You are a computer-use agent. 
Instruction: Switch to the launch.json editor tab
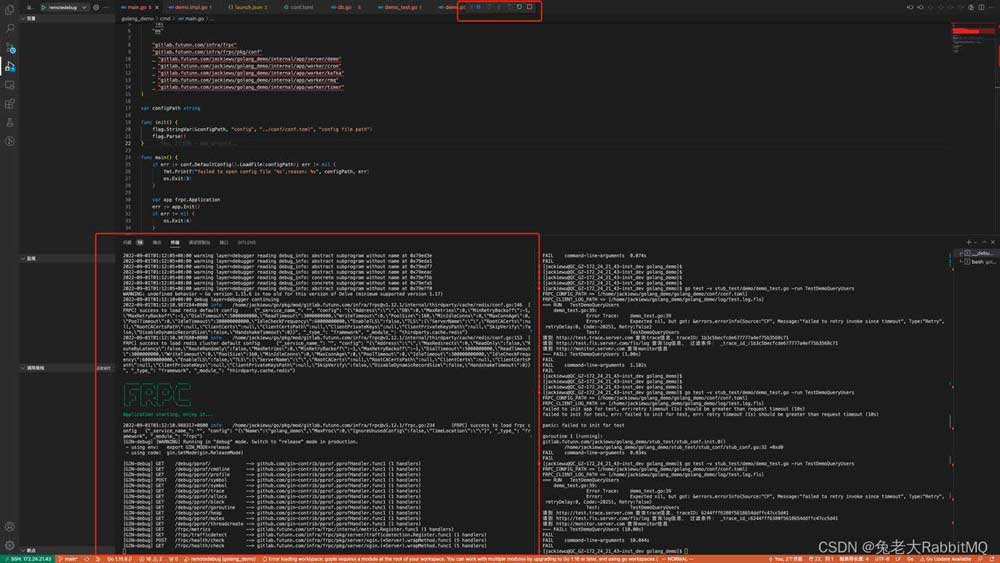[250, 6]
